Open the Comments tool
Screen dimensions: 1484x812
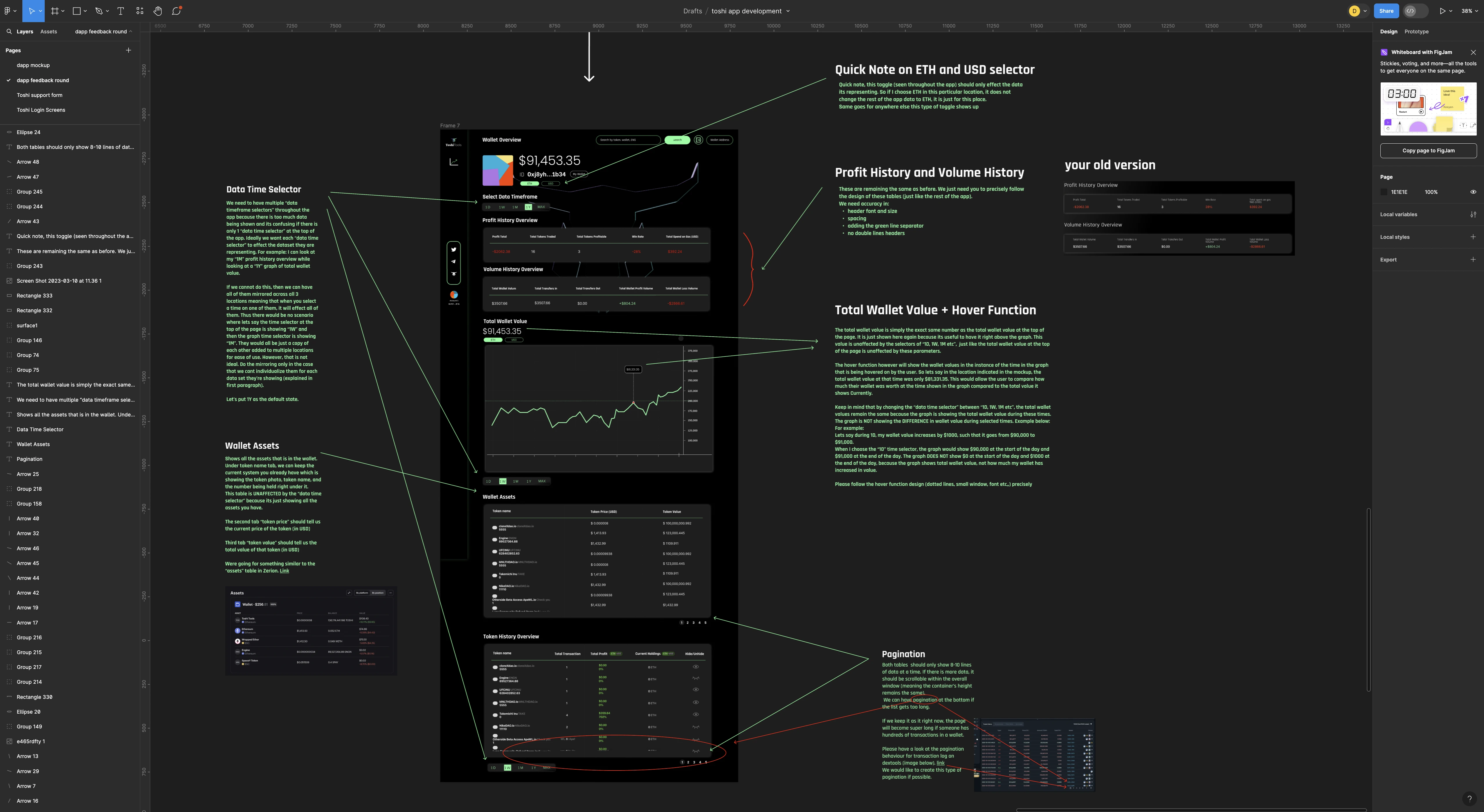coord(177,11)
